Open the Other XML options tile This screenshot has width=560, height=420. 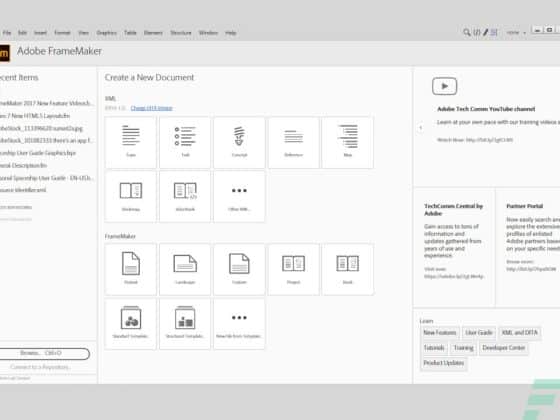pyautogui.click(x=239, y=196)
